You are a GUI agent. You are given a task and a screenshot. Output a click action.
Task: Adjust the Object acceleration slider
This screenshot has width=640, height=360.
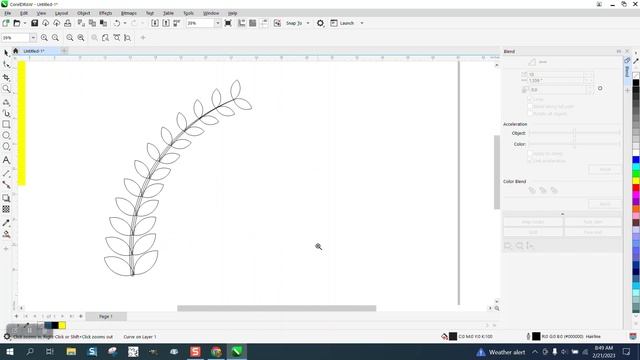[x=574, y=133]
